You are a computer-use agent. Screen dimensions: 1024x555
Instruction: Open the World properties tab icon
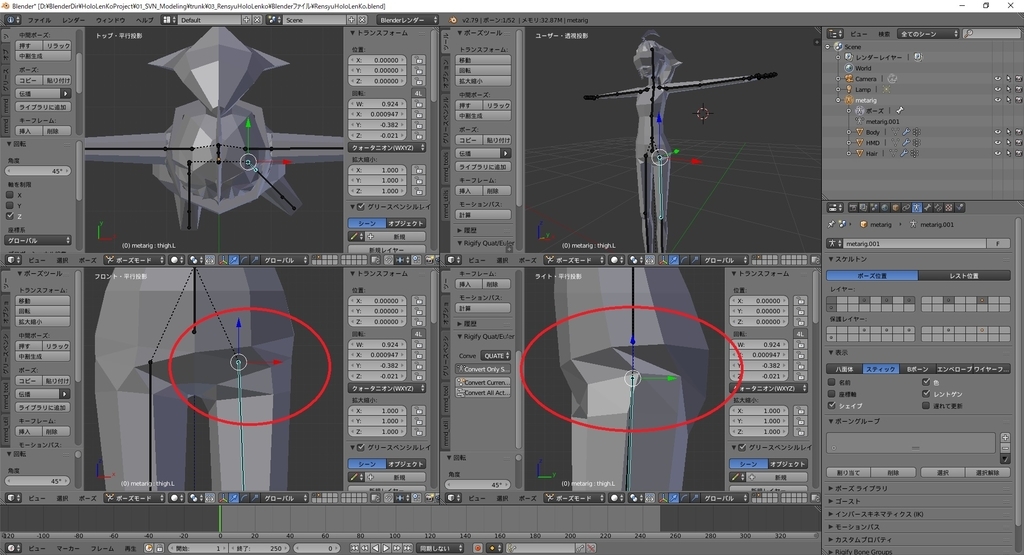885,208
